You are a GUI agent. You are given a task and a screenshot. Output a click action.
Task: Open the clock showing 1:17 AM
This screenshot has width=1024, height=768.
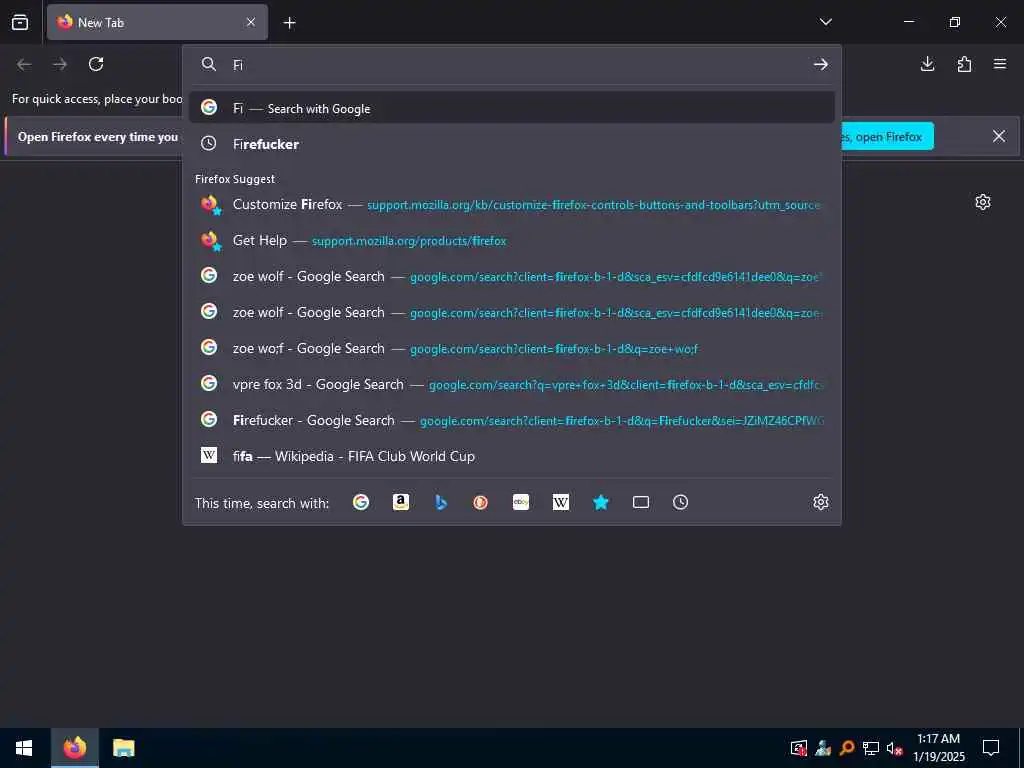(938, 748)
